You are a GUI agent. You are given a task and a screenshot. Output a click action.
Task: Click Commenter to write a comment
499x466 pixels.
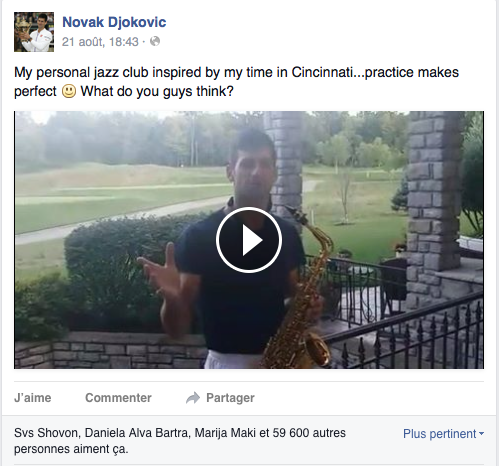tap(118, 398)
